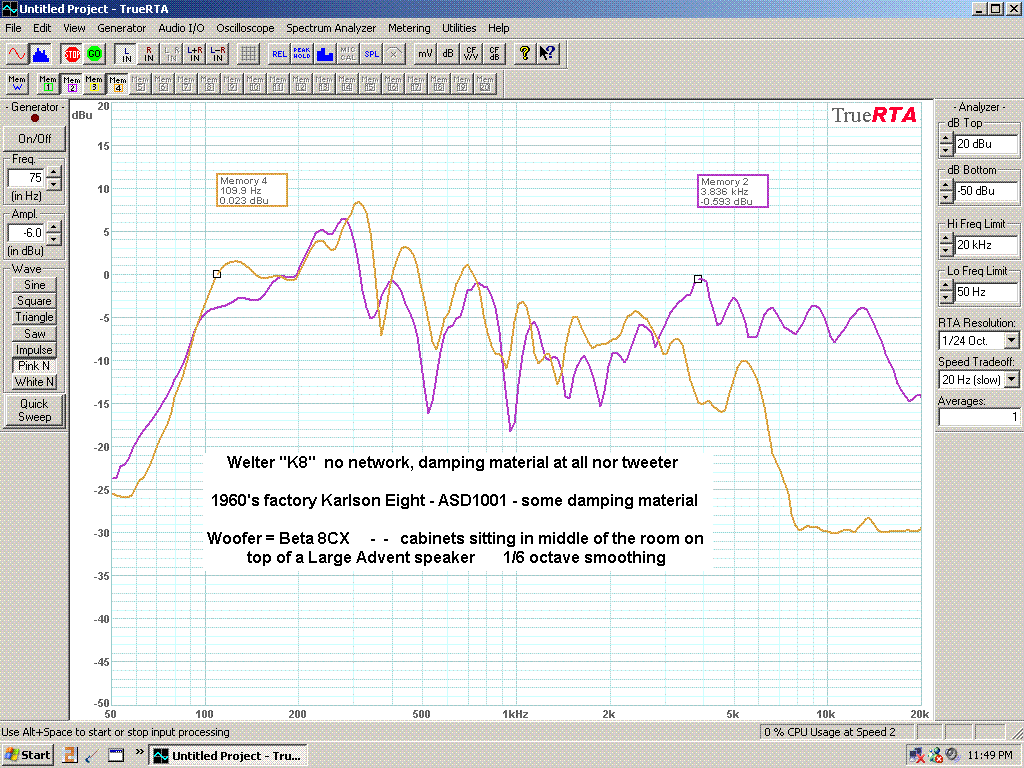The width and height of the screenshot is (1024, 768).
Task: Click Memory 4 cursor marker on graph
Action: point(217,274)
